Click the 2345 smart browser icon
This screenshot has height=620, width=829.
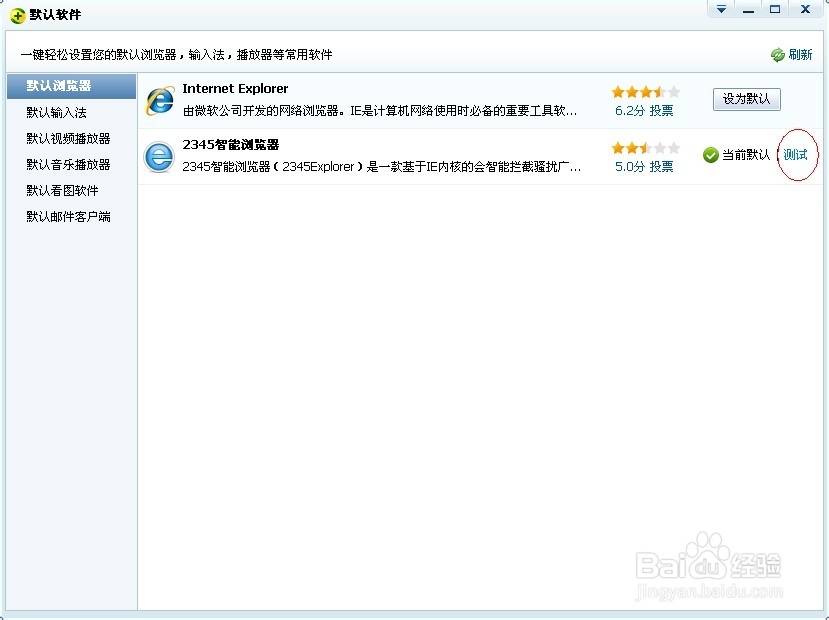(x=159, y=157)
